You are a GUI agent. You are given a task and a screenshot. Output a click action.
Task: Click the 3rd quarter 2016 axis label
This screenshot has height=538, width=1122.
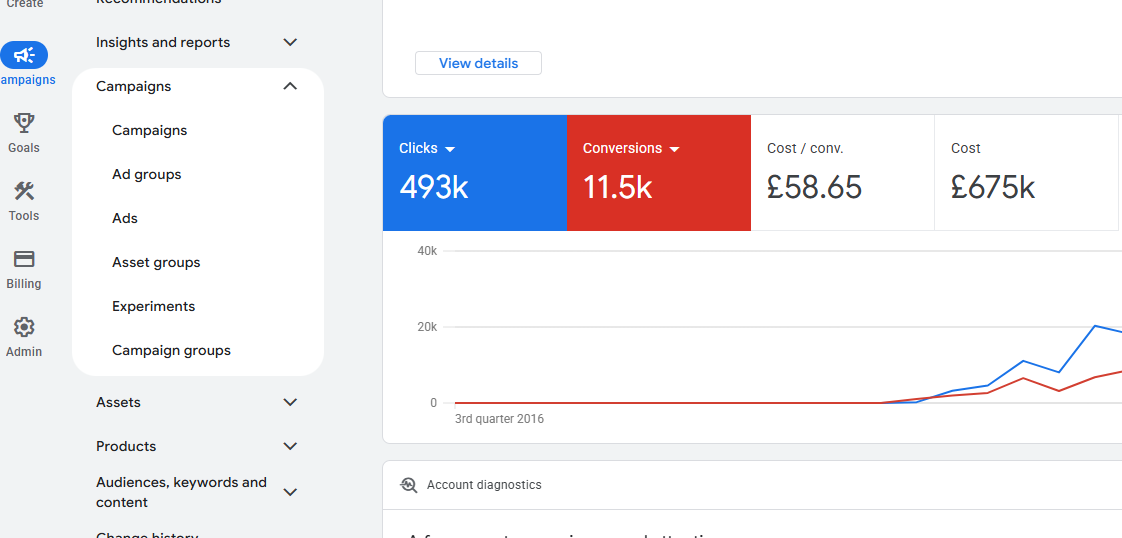coord(499,419)
